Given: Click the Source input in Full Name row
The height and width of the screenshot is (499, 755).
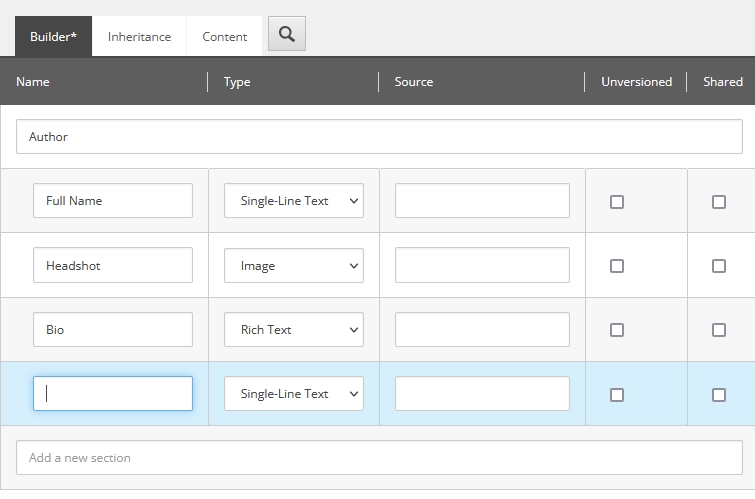Looking at the screenshot, I should (x=482, y=200).
